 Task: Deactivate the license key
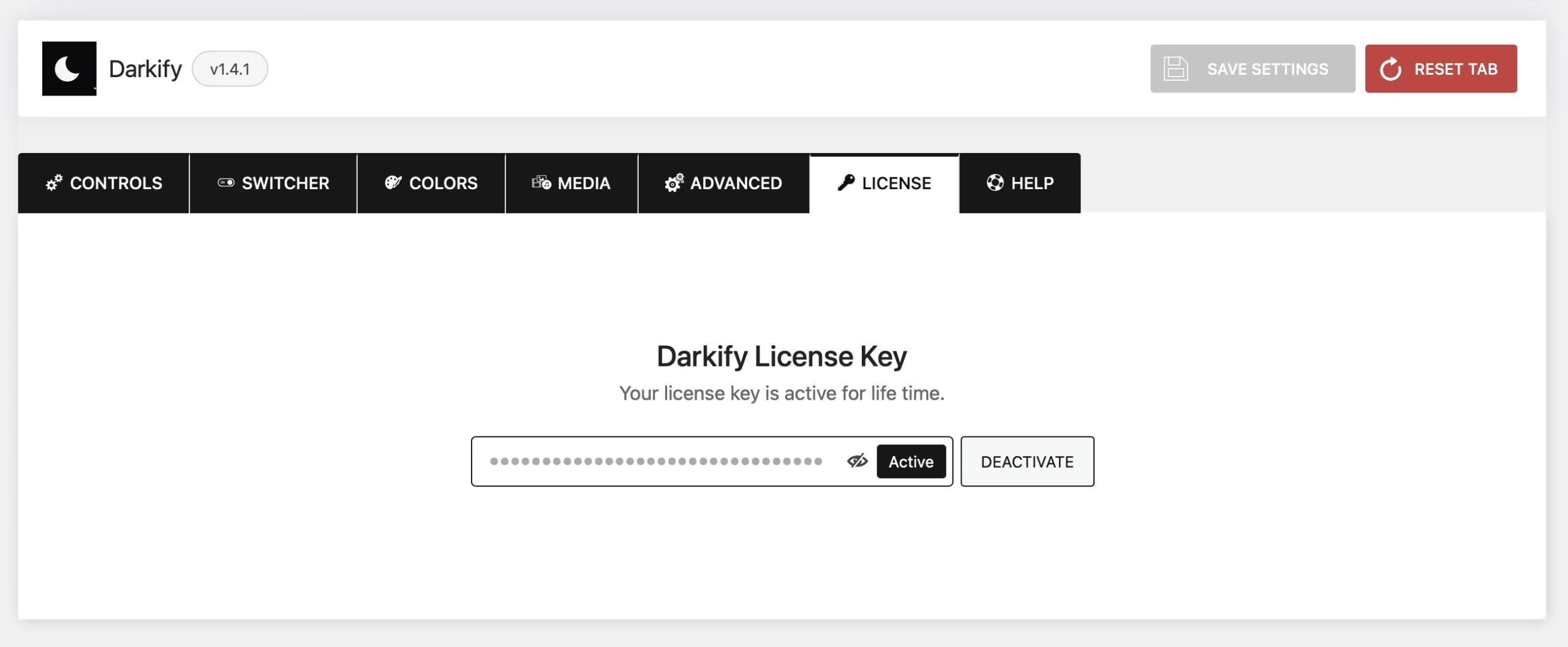(x=1027, y=462)
